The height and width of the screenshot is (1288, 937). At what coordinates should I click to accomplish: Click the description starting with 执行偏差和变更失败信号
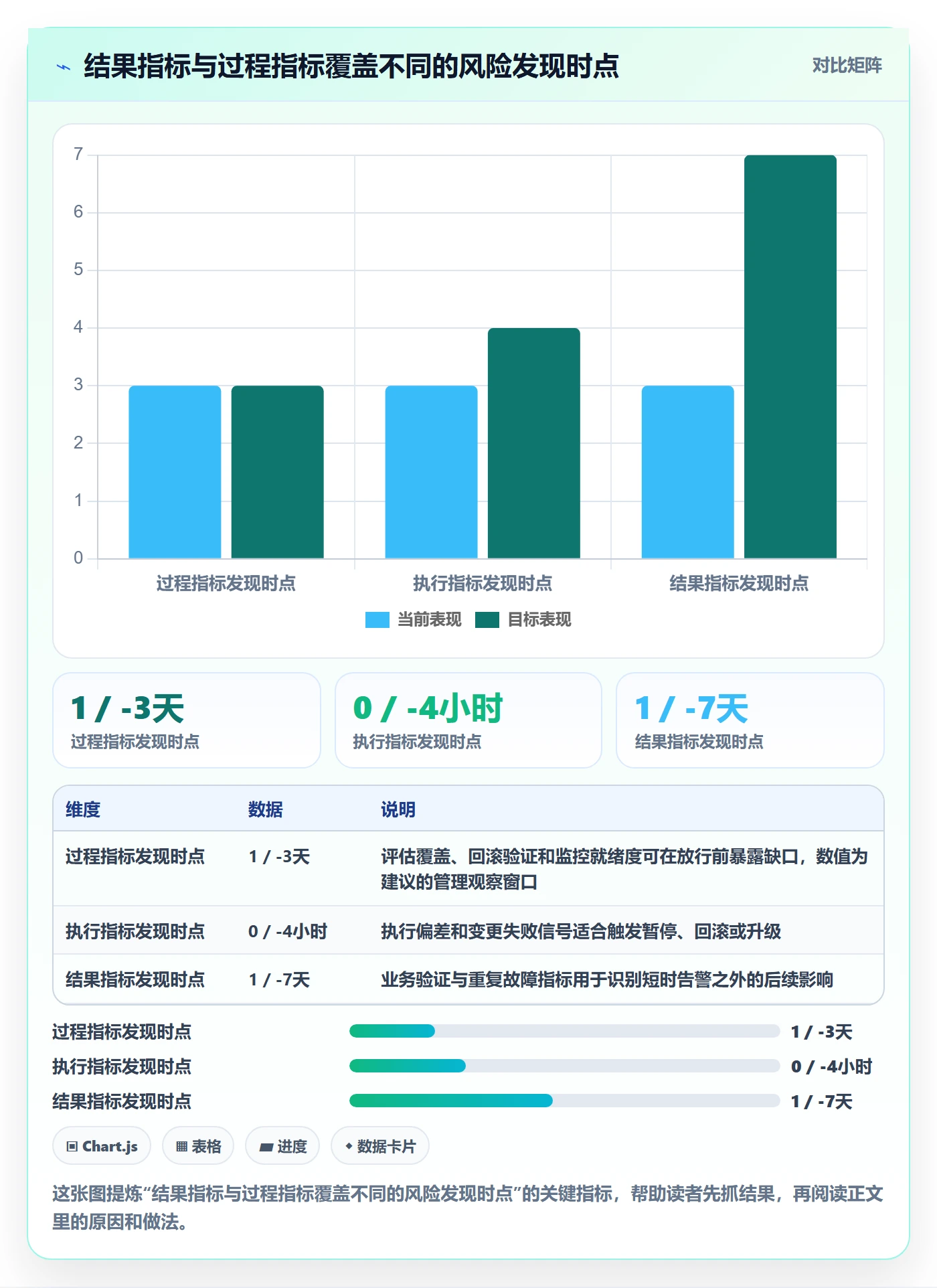click(x=581, y=932)
